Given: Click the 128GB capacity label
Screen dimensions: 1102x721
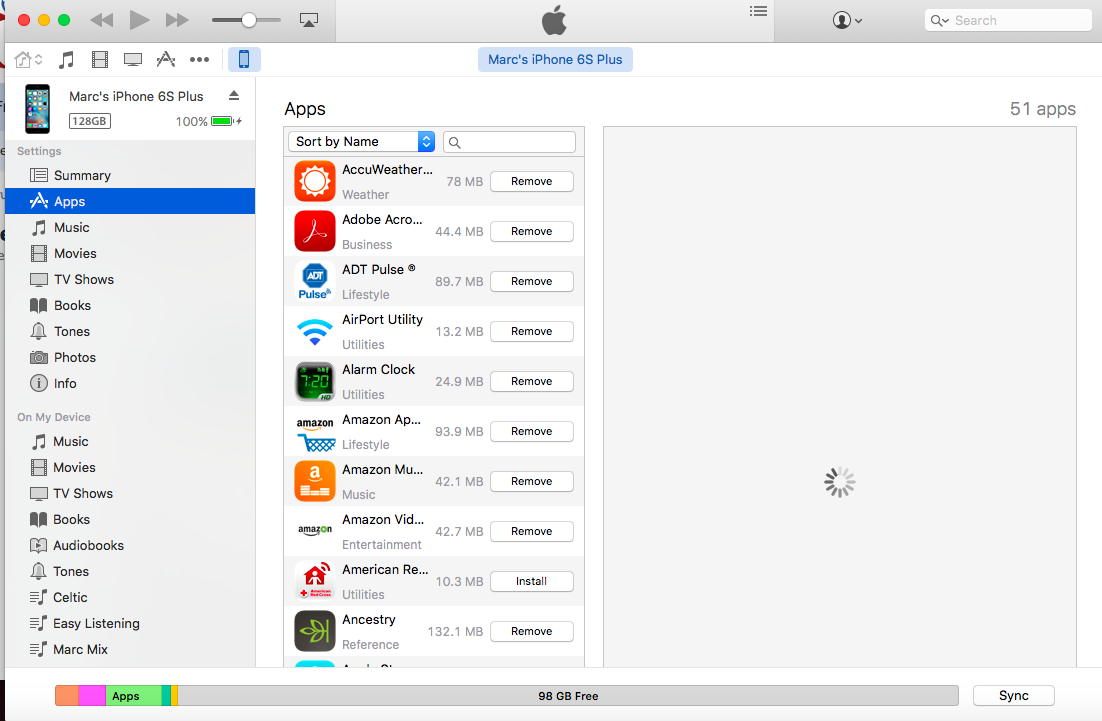Looking at the screenshot, I should (x=90, y=121).
